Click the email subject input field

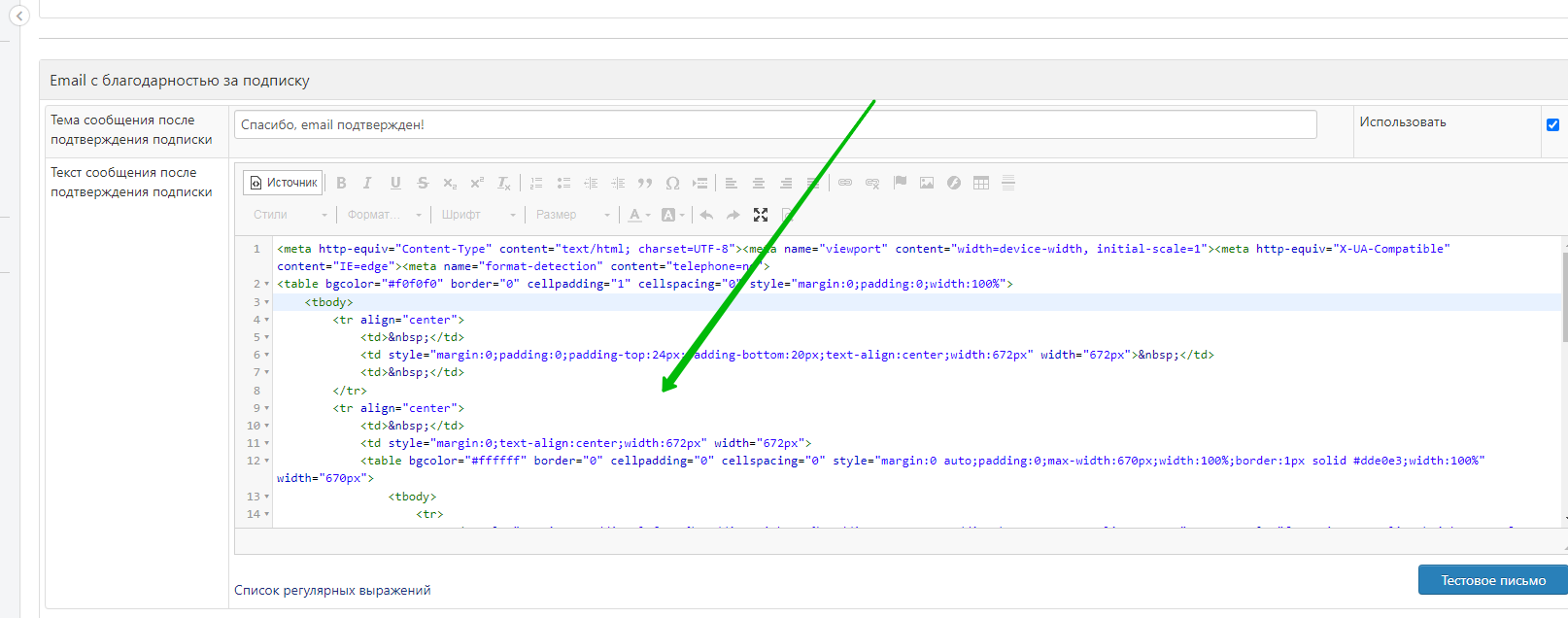coord(775,124)
